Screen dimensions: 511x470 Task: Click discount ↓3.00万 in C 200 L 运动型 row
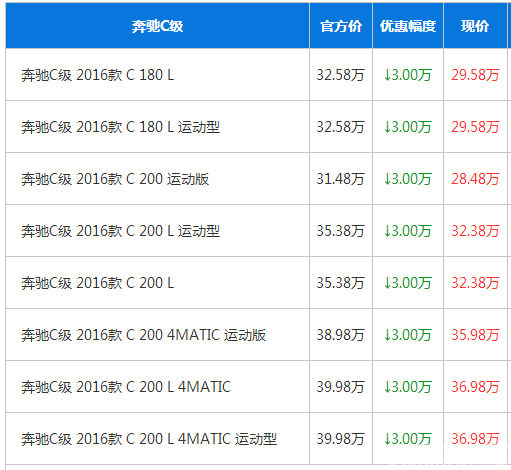point(408,231)
